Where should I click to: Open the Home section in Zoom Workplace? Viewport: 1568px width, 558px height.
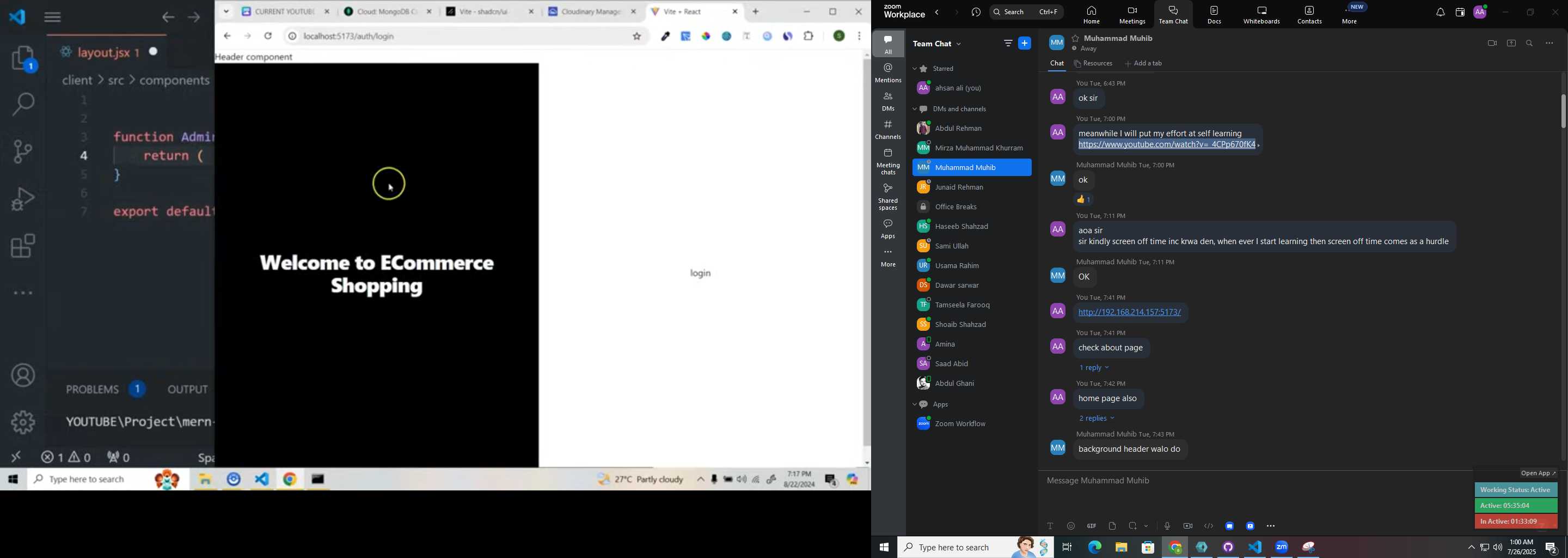(x=1091, y=15)
